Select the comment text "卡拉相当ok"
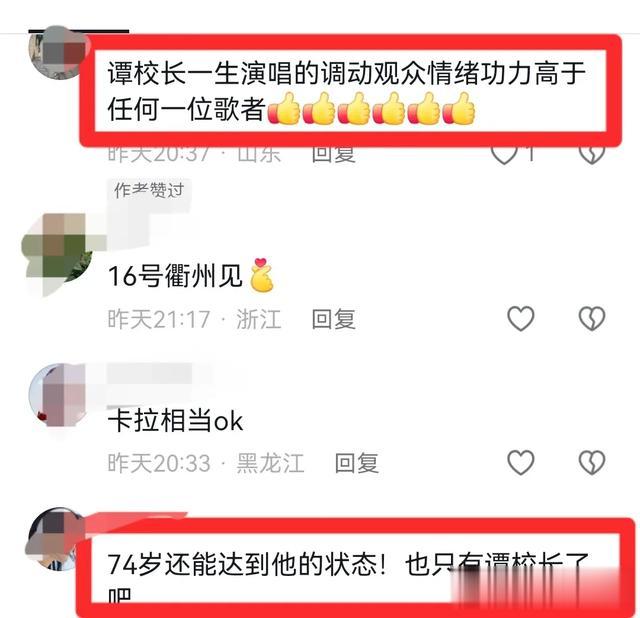640x618 pixels. coord(176,420)
